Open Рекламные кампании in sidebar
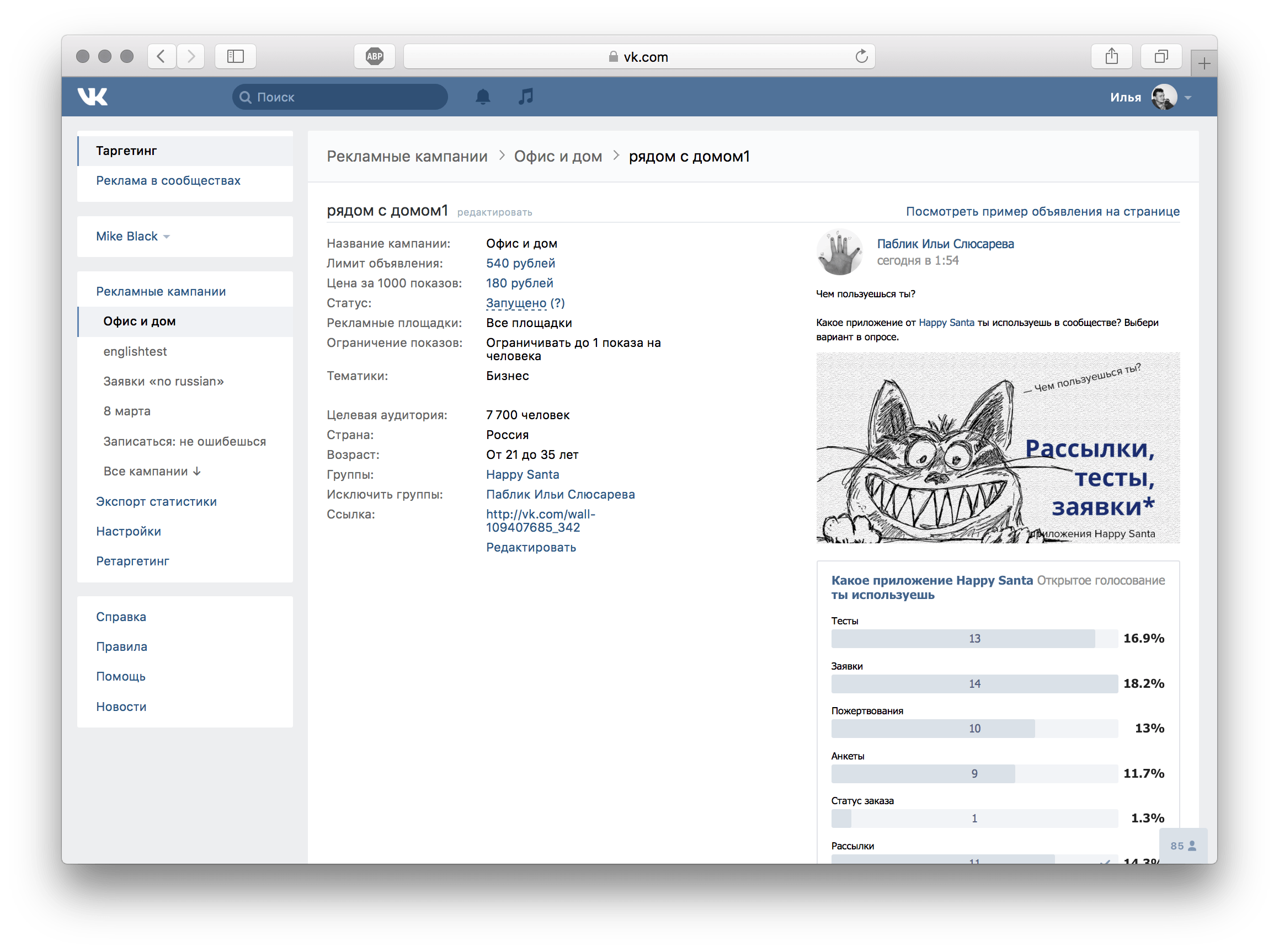Viewport: 1279px width, 952px height. coord(161,292)
